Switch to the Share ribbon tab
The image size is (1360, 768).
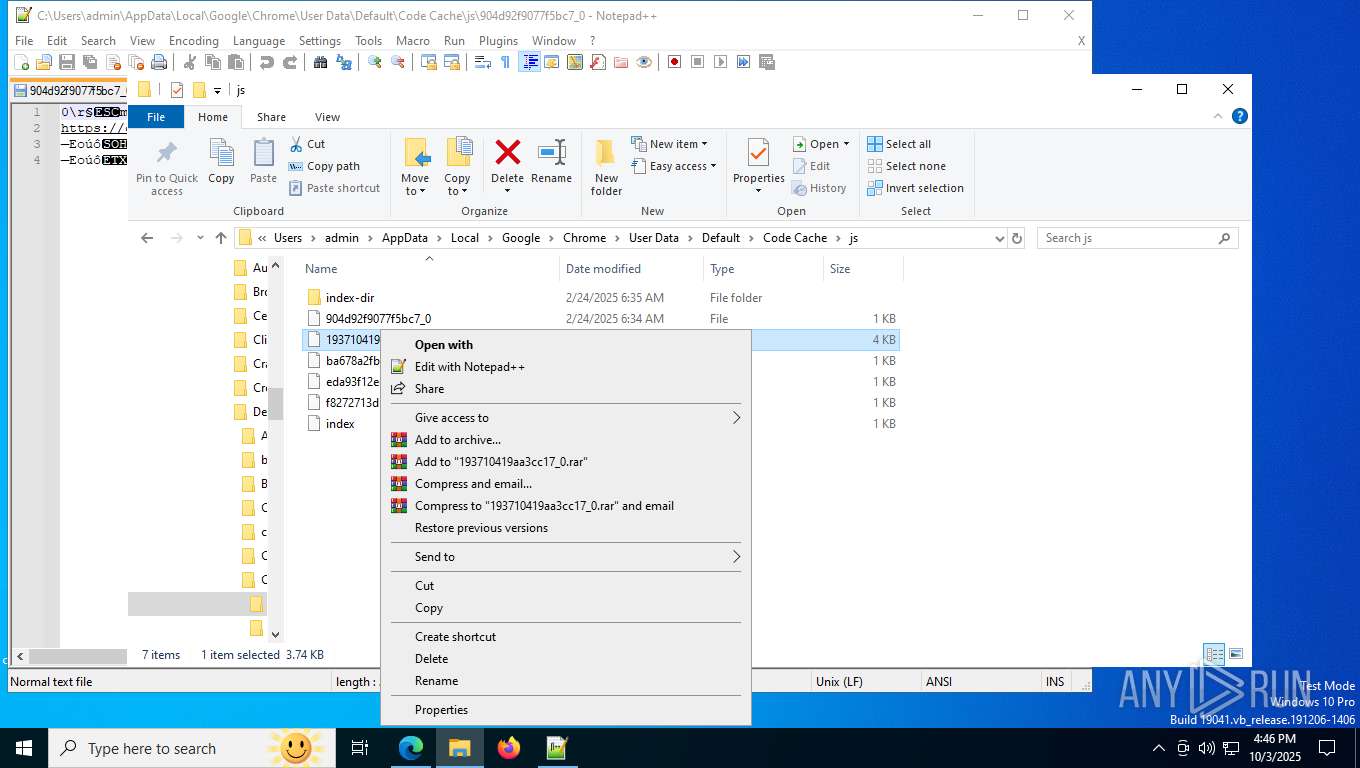click(x=271, y=117)
